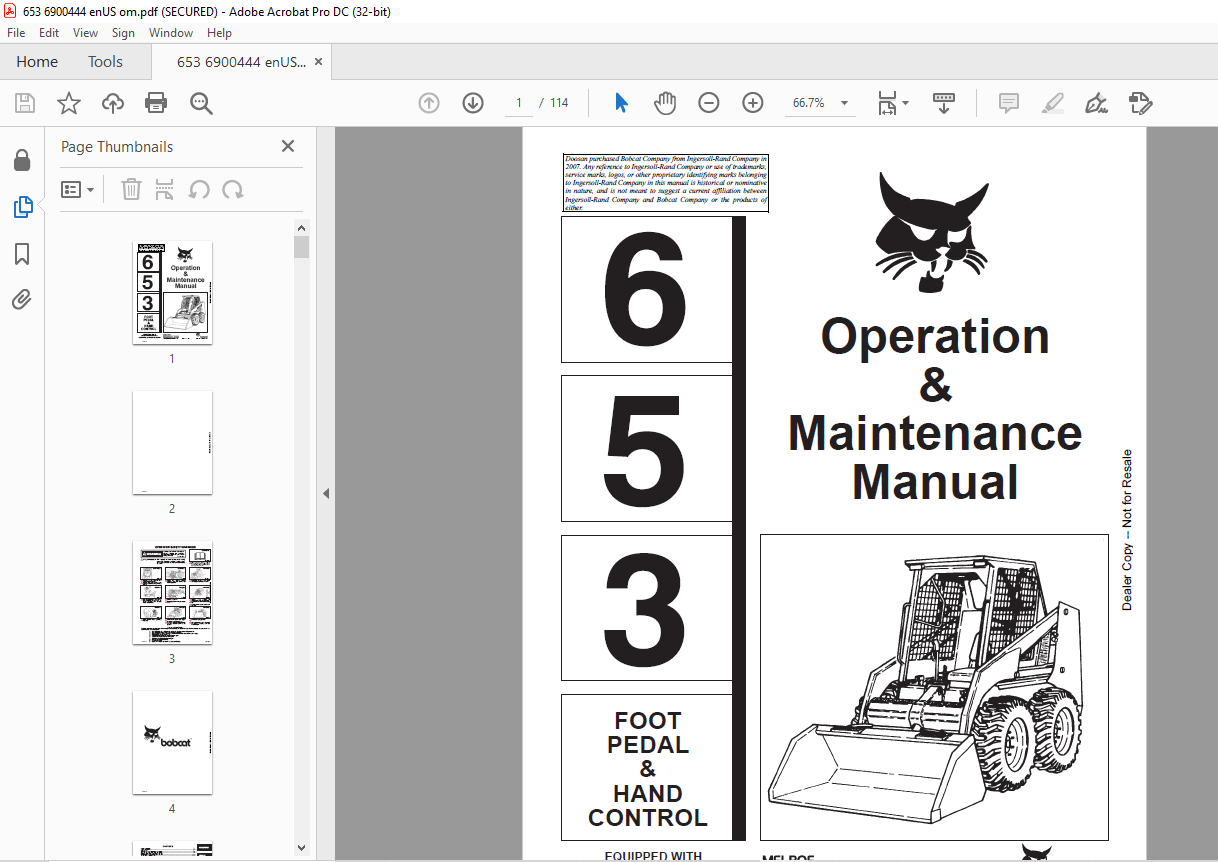1218x862 pixels.
Task: Zoom out with the minus icon
Action: click(709, 103)
